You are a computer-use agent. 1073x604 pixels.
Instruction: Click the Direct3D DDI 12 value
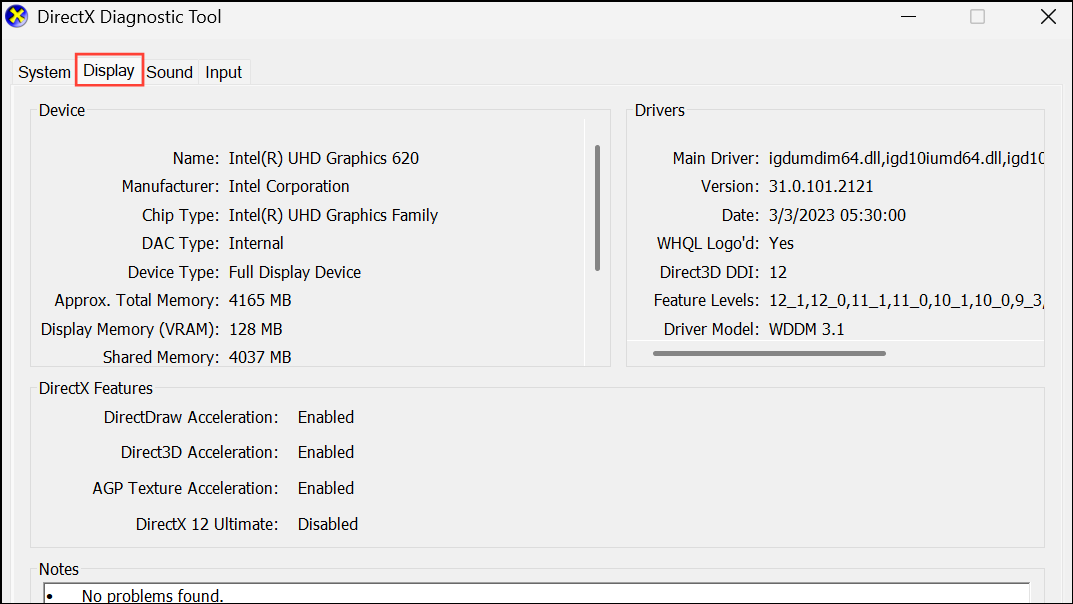tap(776, 271)
